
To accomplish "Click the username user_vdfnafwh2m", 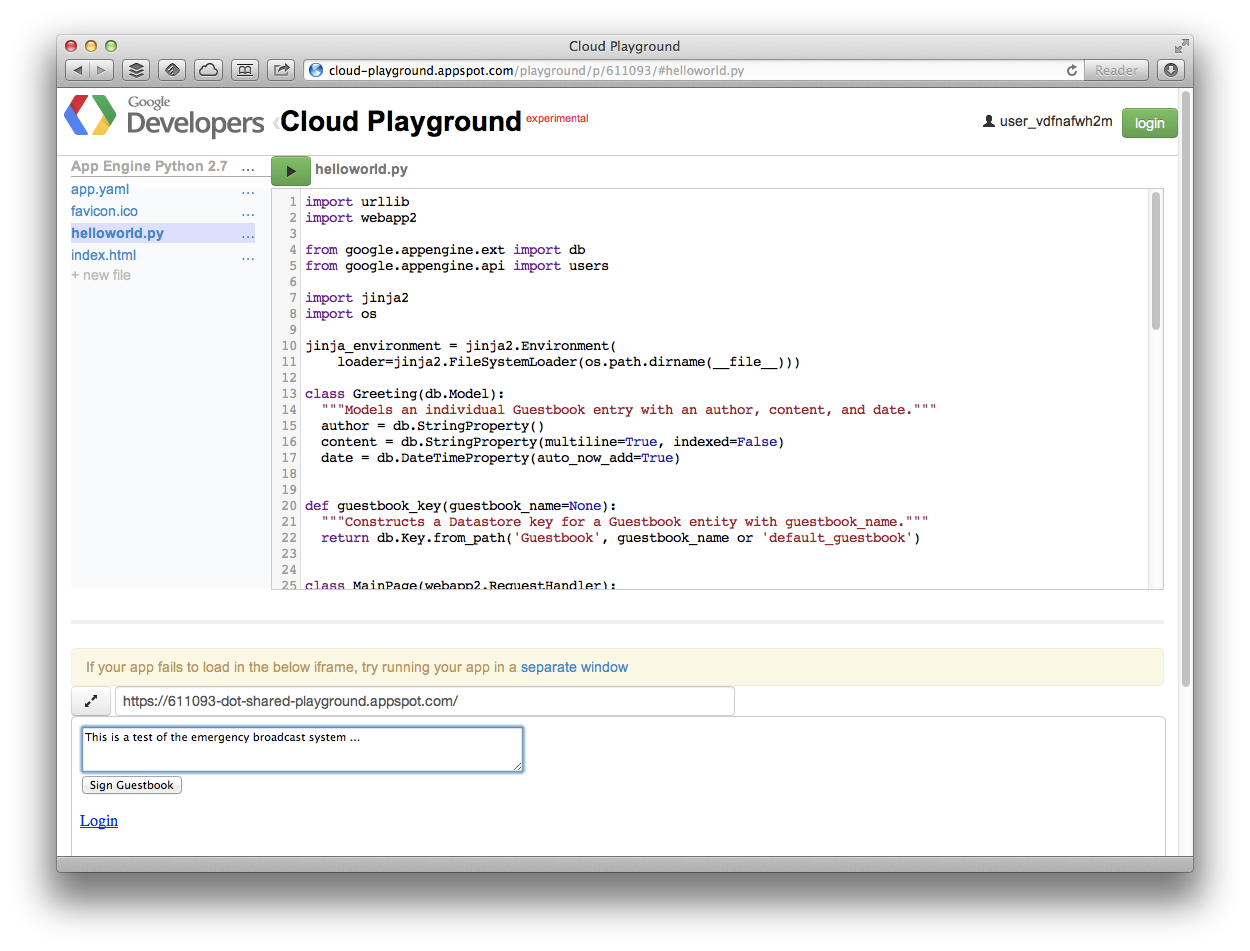I will [x=1056, y=122].
